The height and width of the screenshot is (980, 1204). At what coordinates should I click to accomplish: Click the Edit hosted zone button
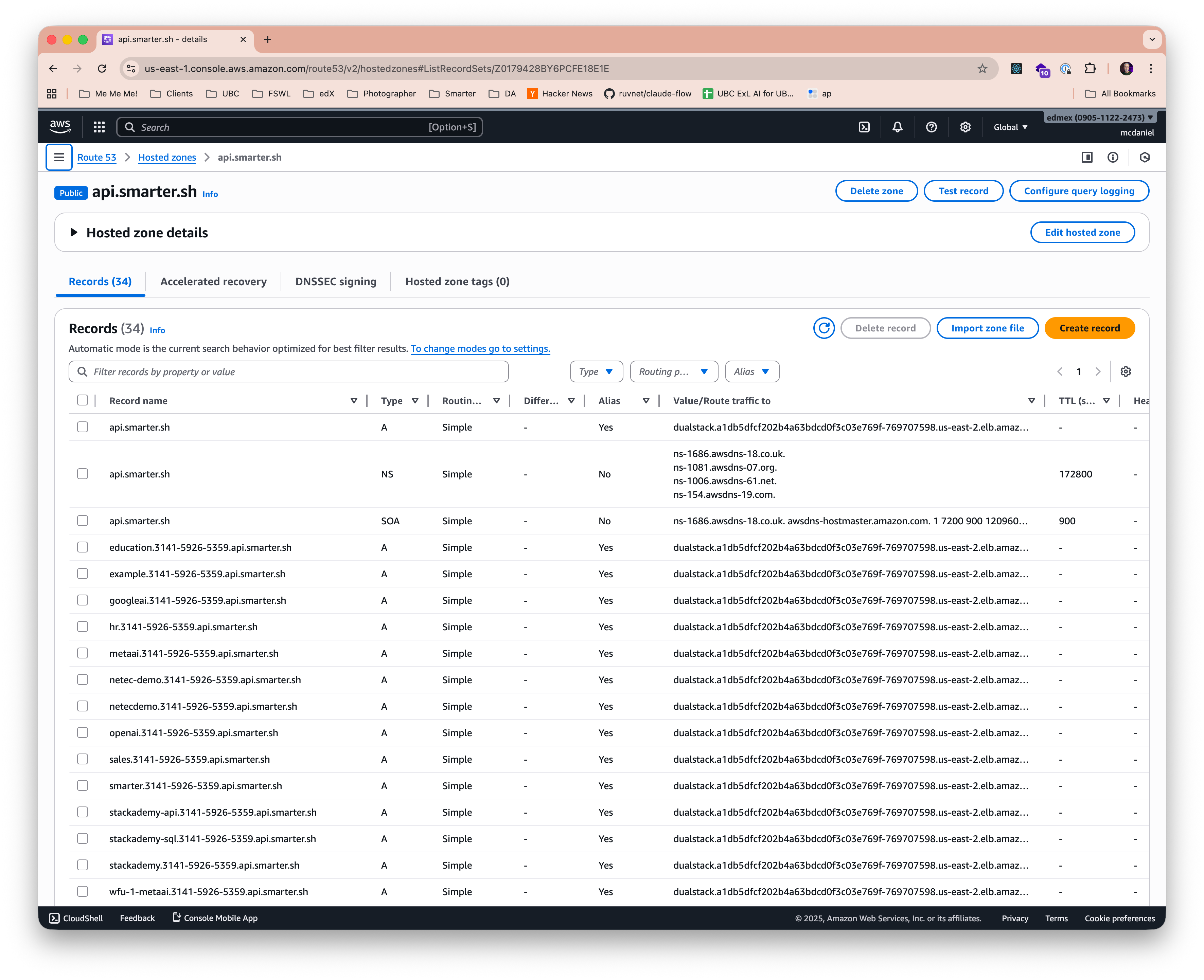pyautogui.click(x=1082, y=232)
